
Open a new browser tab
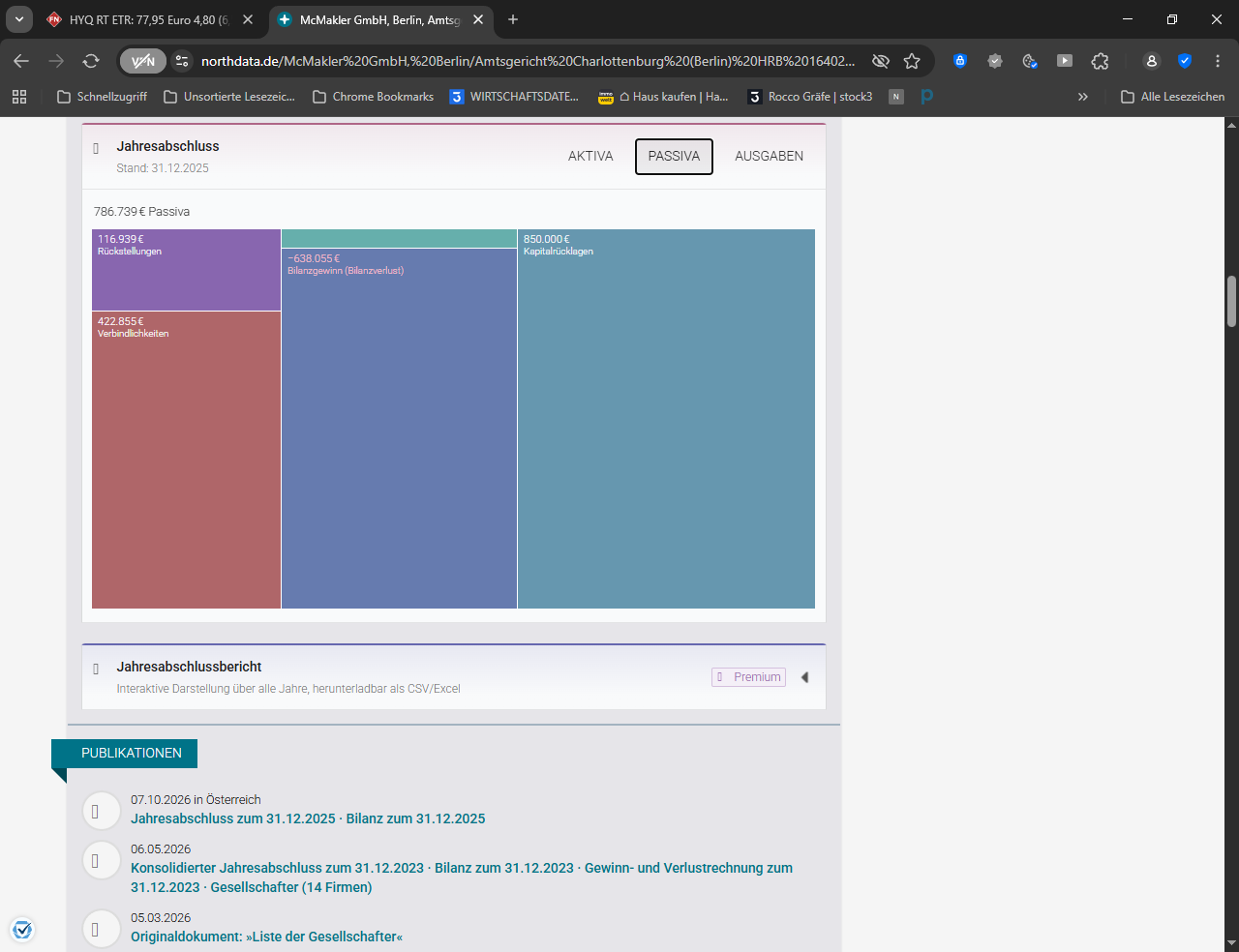513,19
